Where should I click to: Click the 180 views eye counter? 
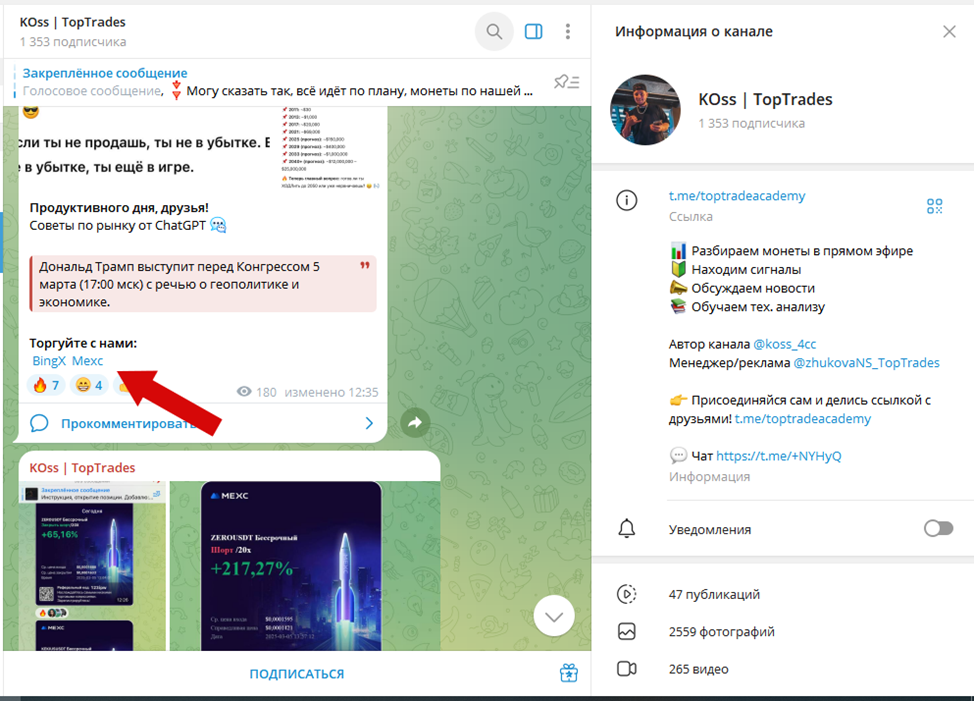tap(257, 392)
